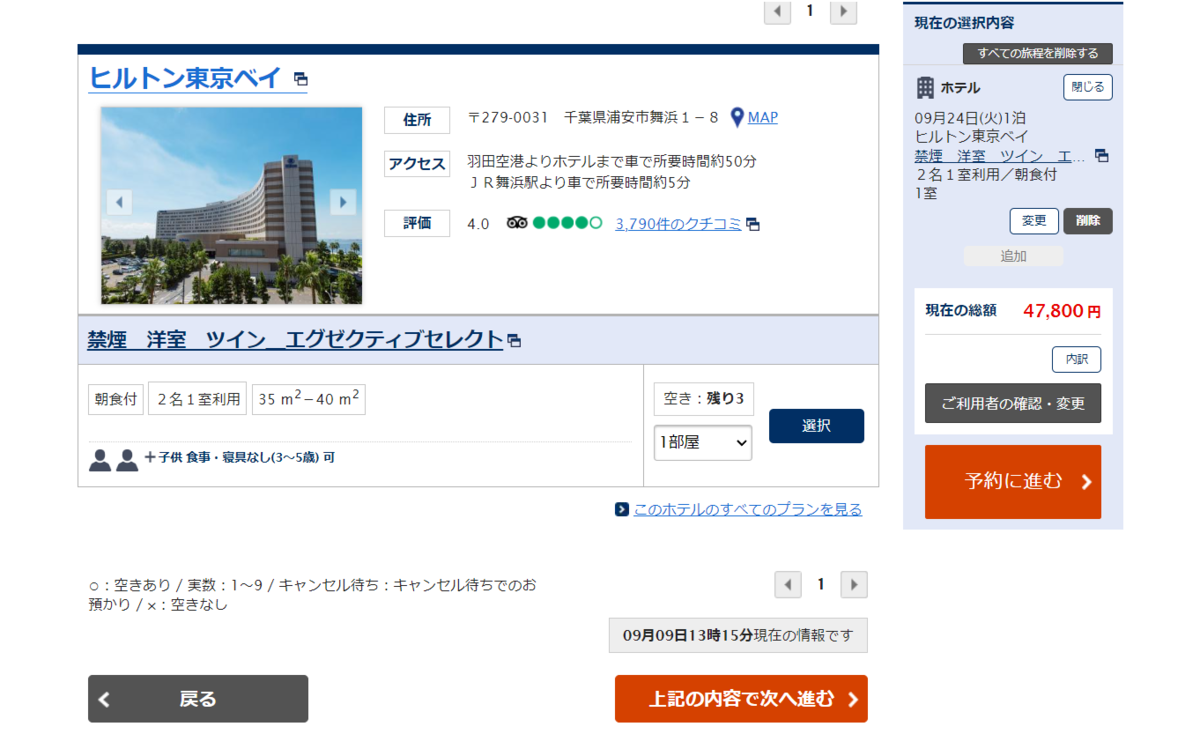Go to next page using top pager arrow
Screen dimensions: 1200x734
(x=843, y=11)
